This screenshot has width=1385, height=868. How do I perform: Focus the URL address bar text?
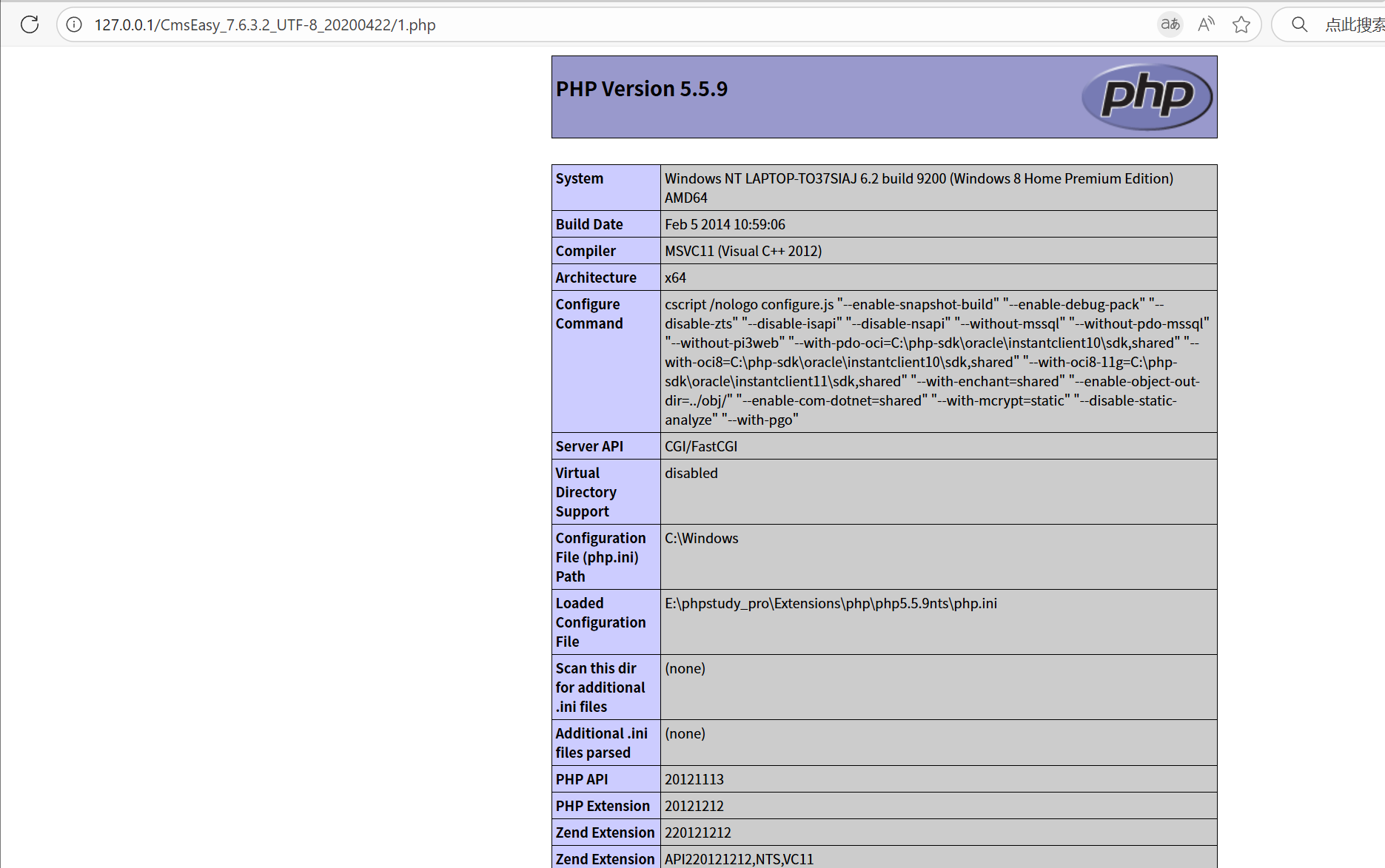point(265,24)
